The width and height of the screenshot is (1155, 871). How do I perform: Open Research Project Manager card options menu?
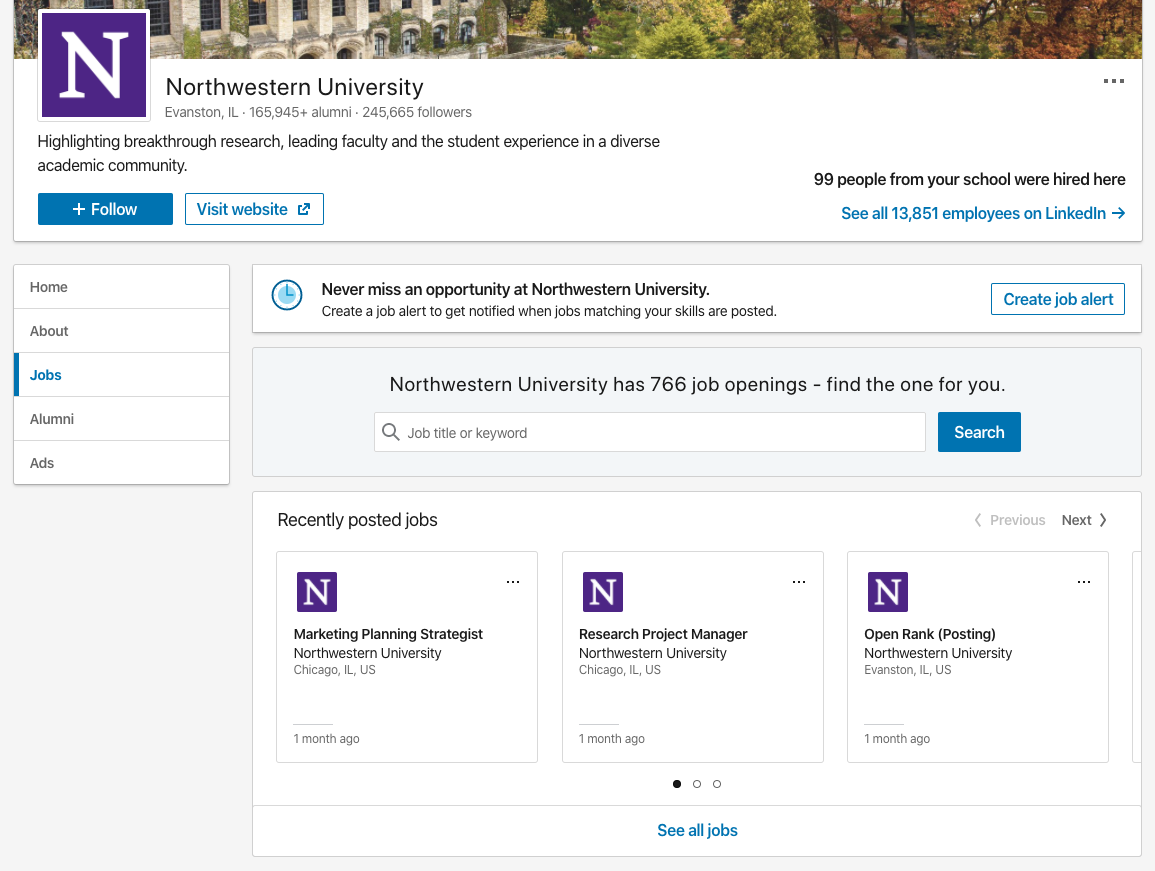click(x=798, y=582)
